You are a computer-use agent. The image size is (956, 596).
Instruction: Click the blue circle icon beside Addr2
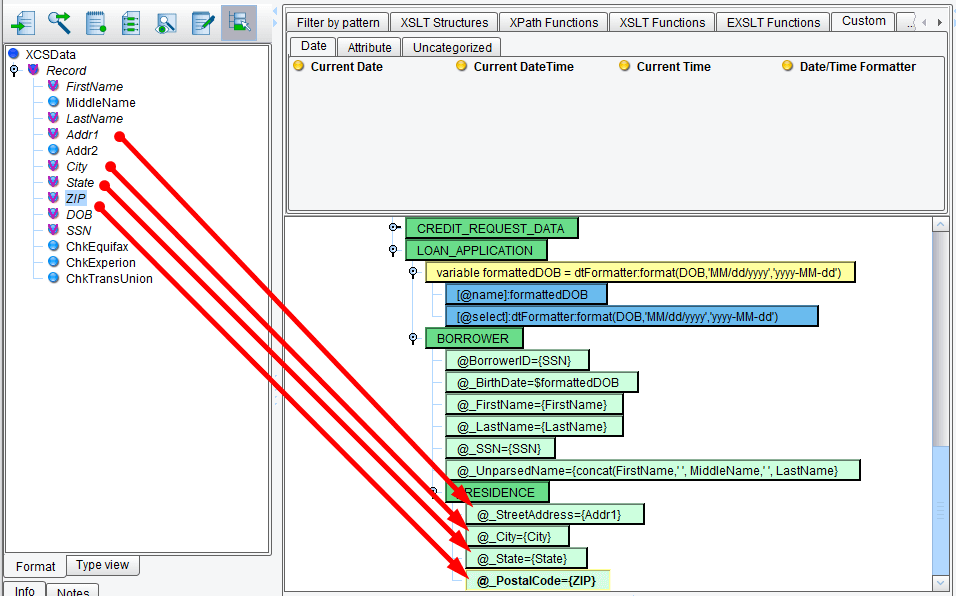tap(54, 150)
